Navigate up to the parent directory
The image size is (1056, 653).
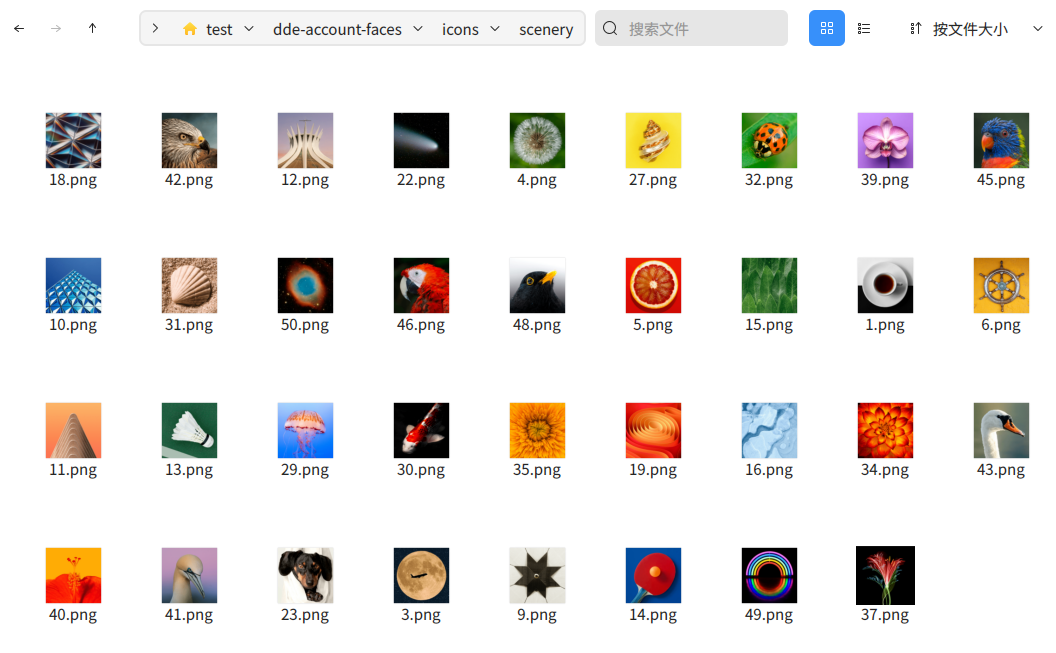pos(92,28)
